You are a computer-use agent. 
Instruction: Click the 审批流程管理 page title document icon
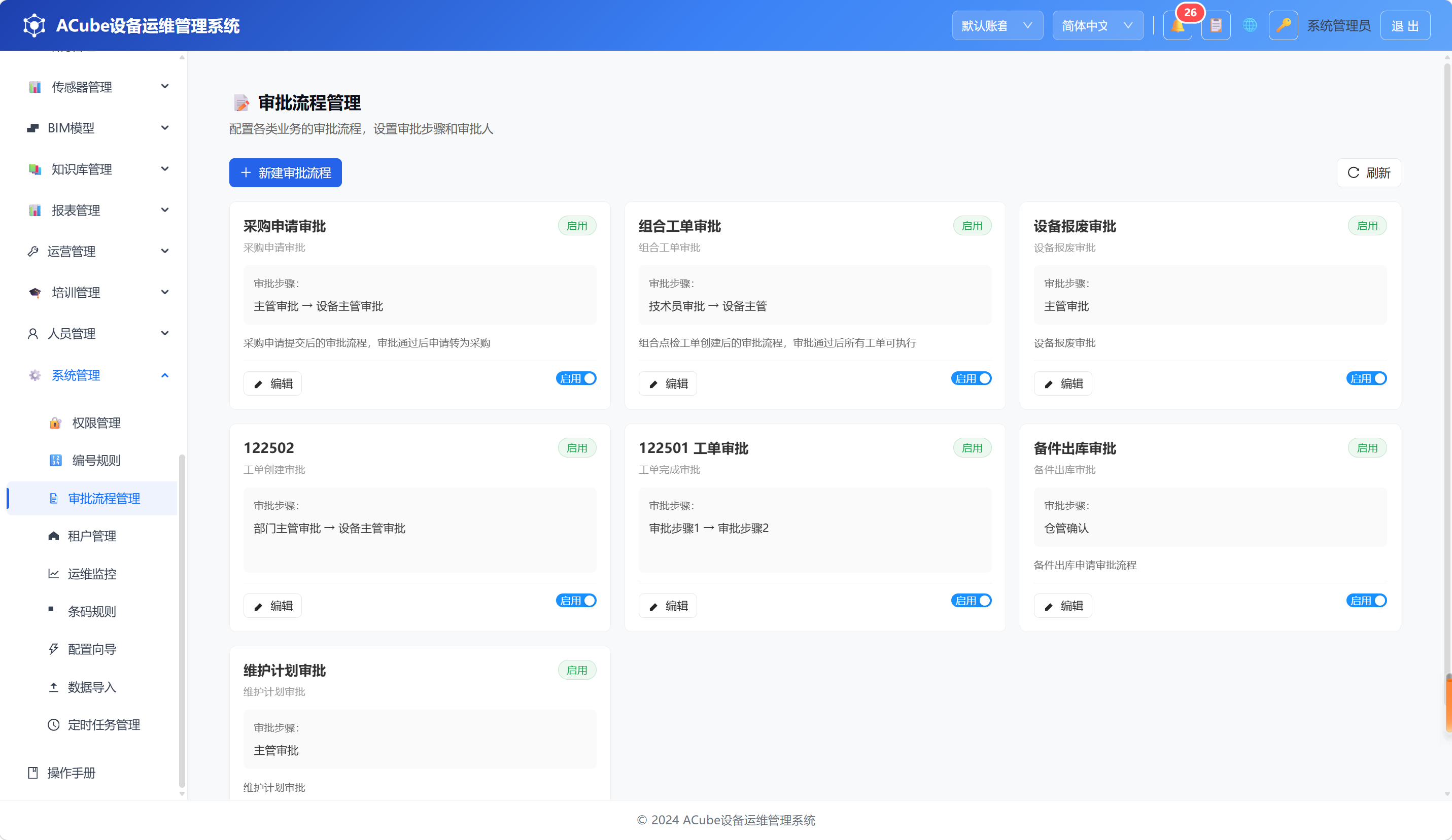click(x=241, y=103)
